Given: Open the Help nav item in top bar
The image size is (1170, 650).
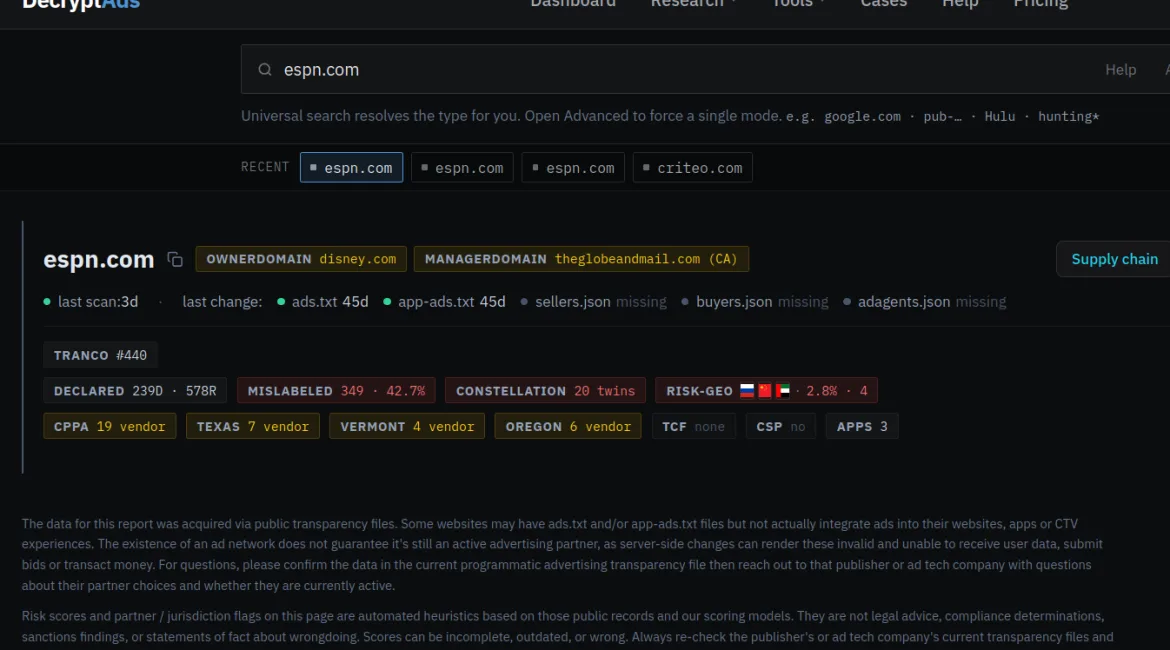Looking at the screenshot, I should click(x=960, y=4).
